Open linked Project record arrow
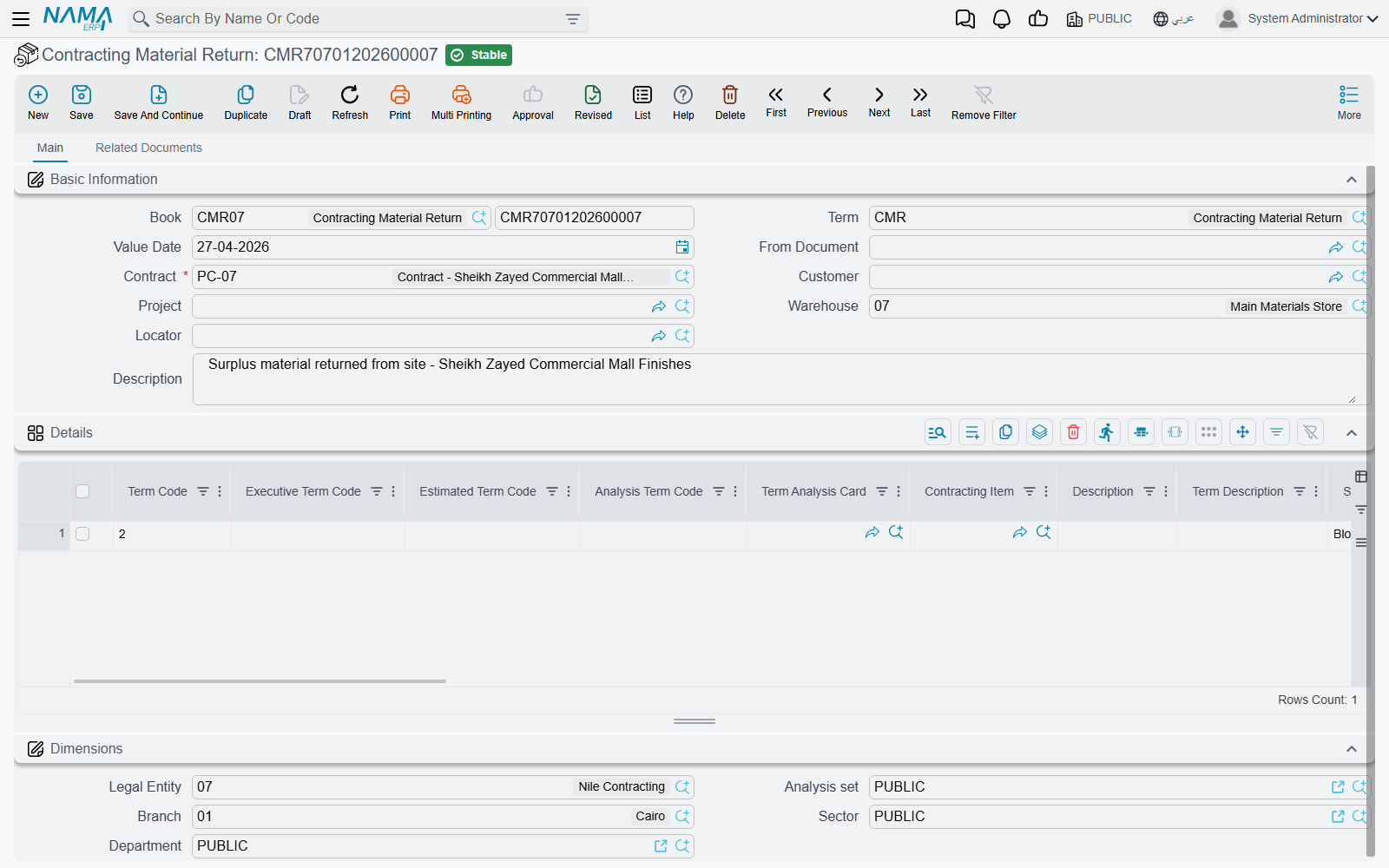1389x868 pixels. 659,306
